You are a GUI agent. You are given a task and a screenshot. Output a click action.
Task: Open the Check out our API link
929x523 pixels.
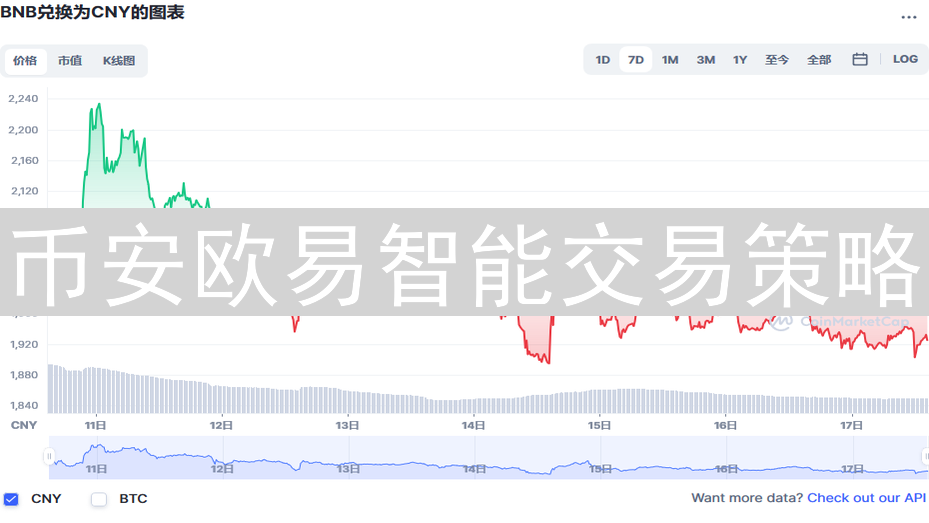866,498
